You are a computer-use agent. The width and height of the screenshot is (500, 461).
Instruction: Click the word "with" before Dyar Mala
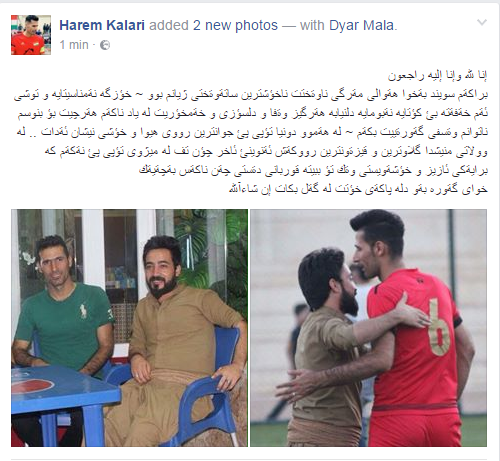coord(312,25)
